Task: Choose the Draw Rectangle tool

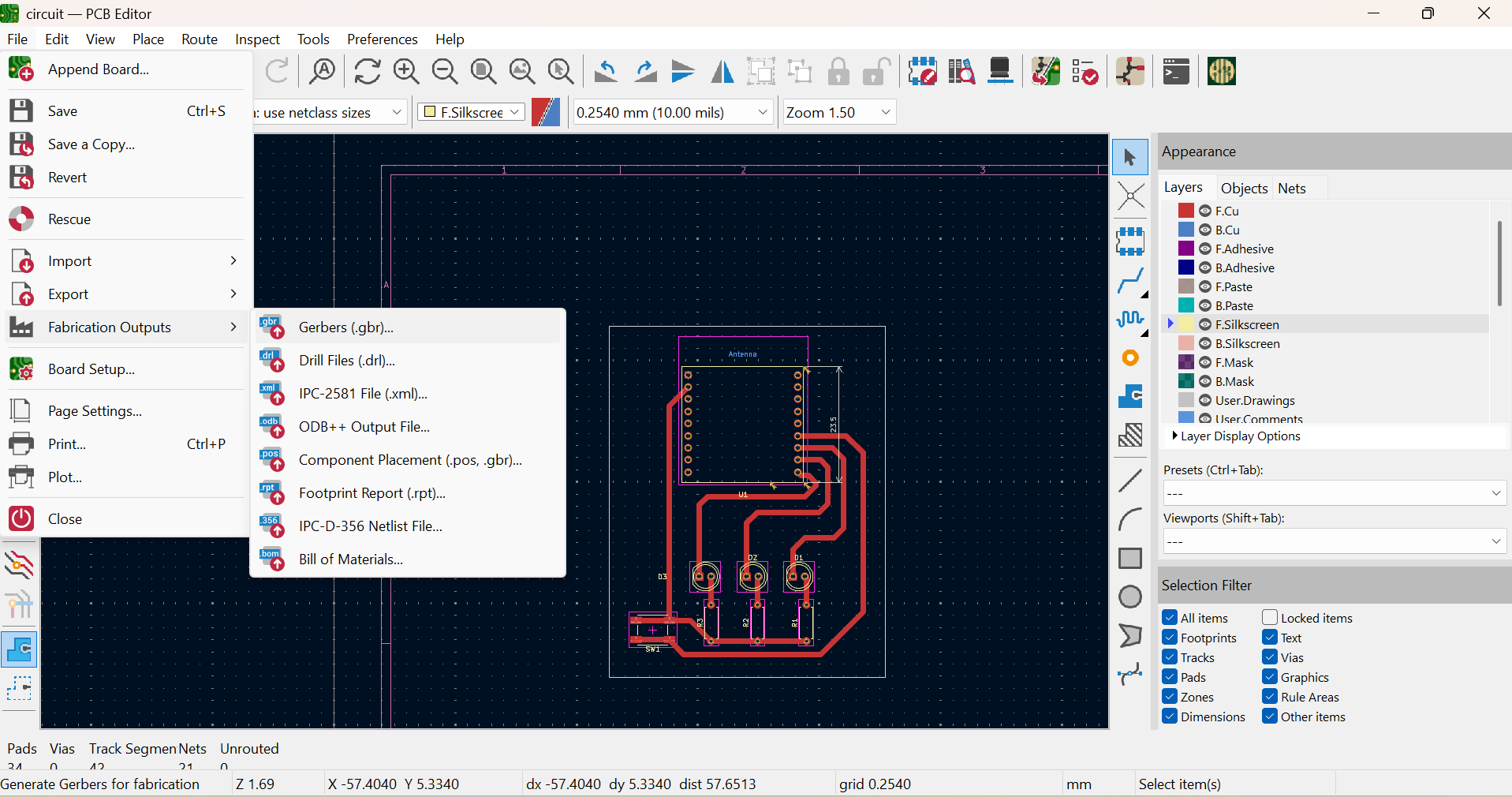Action: click(x=1130, y=559)
